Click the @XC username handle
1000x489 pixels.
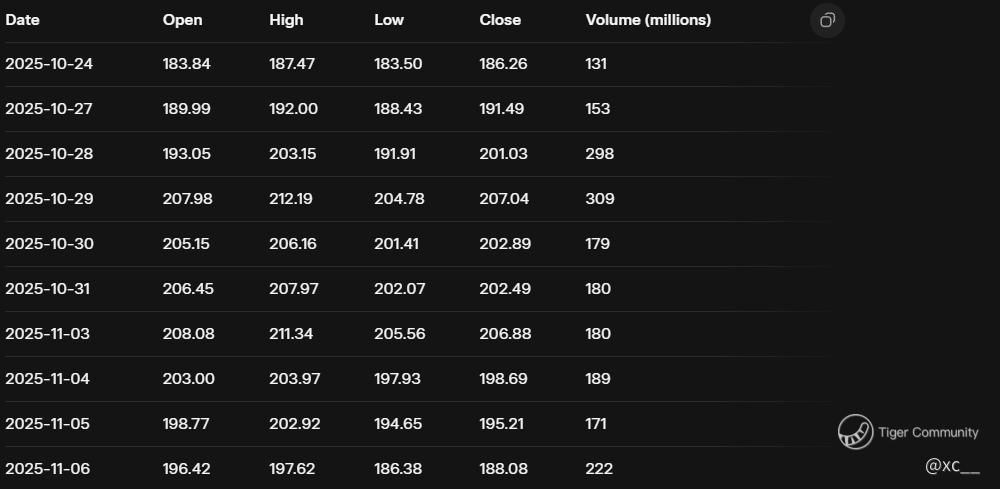click(x=952, y=466)
